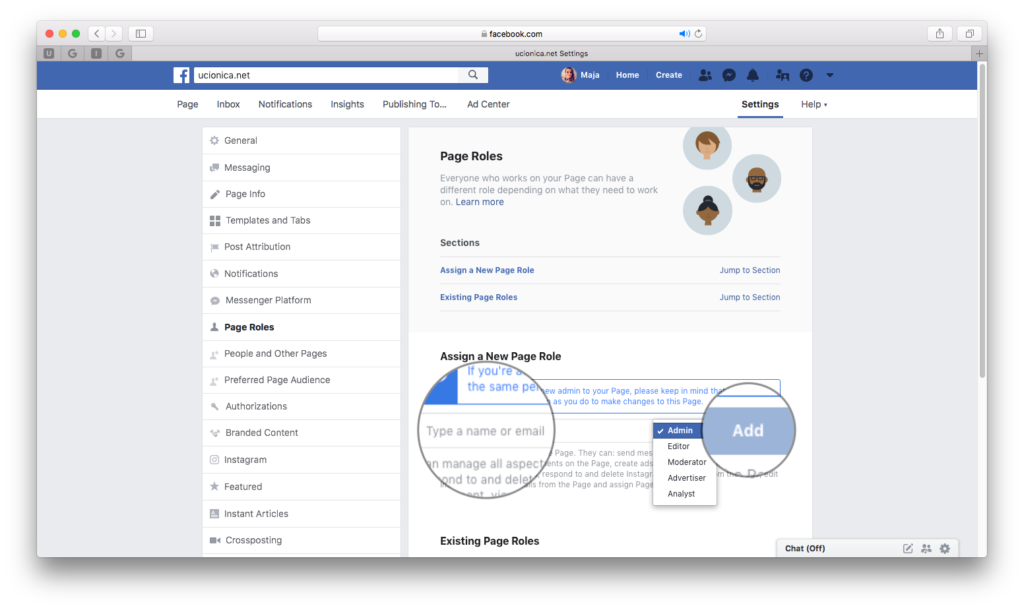
Task: Open Messenger from the top bar
Action: pos(730,75)
